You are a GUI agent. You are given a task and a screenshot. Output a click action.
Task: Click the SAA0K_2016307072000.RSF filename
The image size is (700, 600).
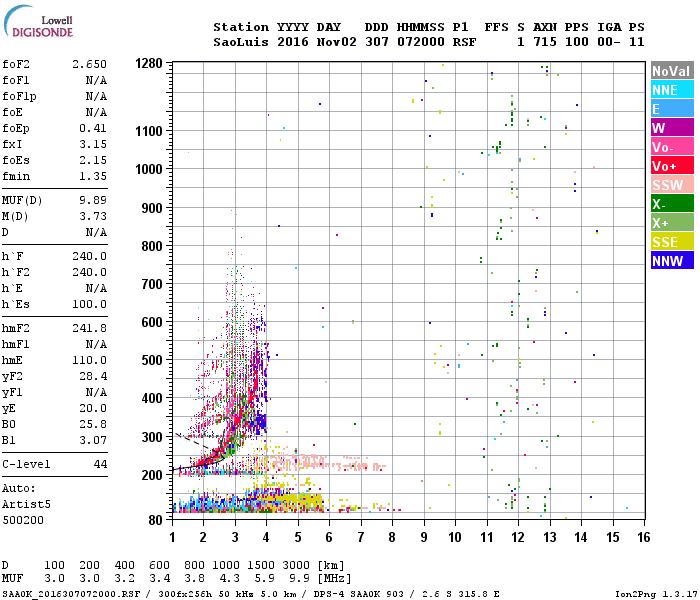tap(71, 594)
